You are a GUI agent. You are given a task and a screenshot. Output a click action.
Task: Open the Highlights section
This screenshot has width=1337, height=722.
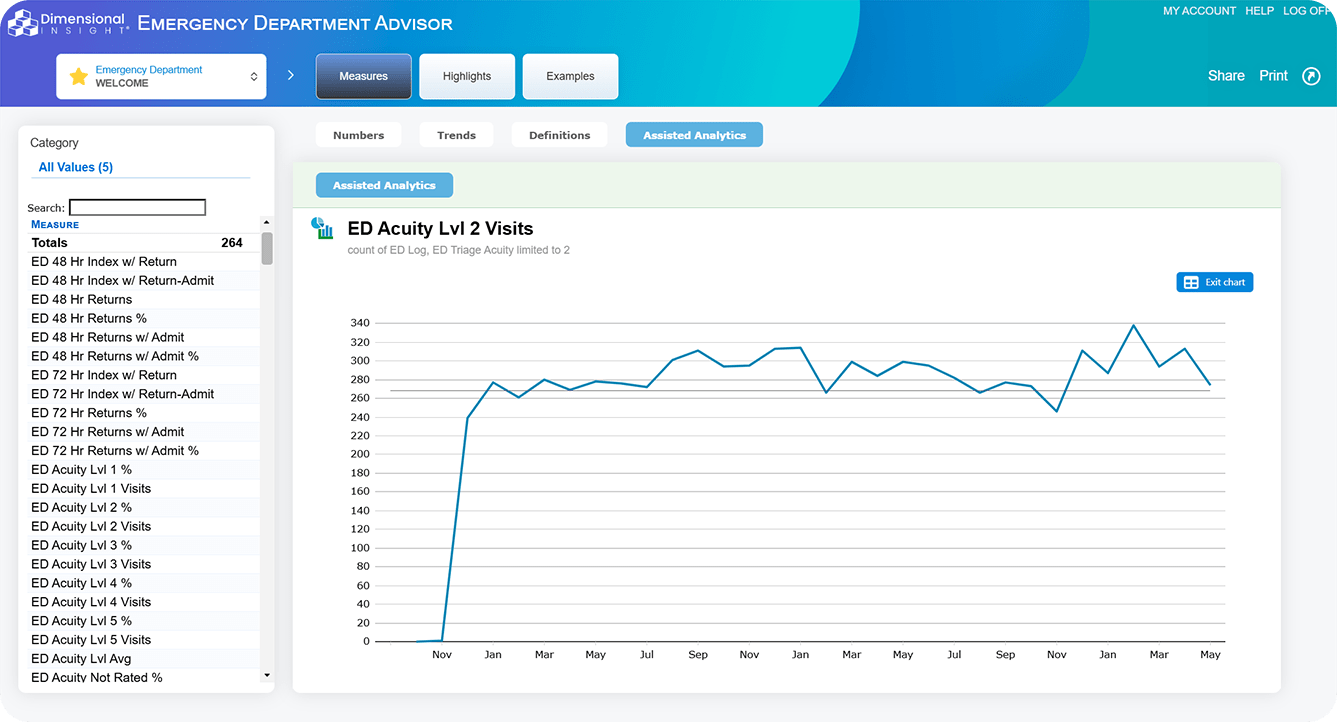(467, 77)
